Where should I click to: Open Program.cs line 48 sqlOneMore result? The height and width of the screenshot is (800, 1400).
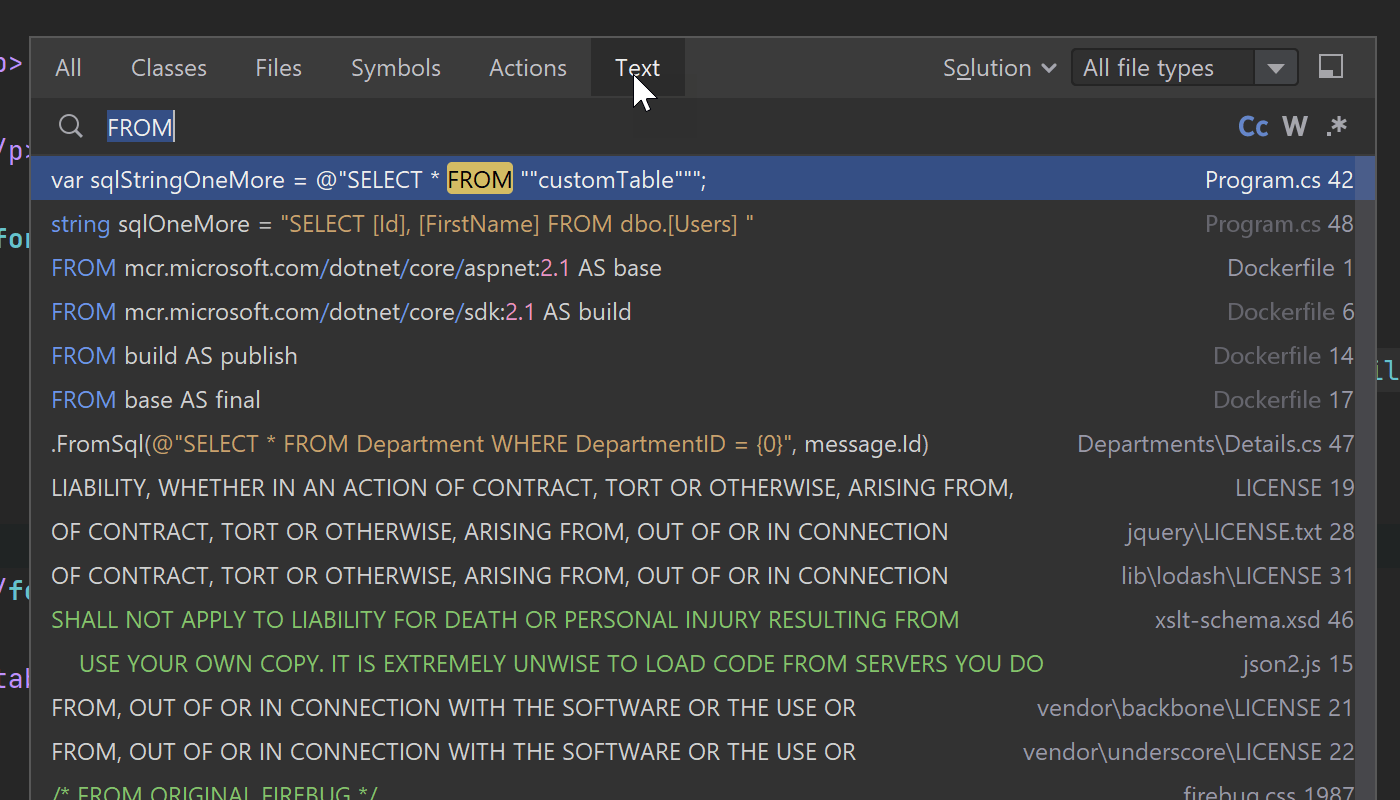[600, 224]
